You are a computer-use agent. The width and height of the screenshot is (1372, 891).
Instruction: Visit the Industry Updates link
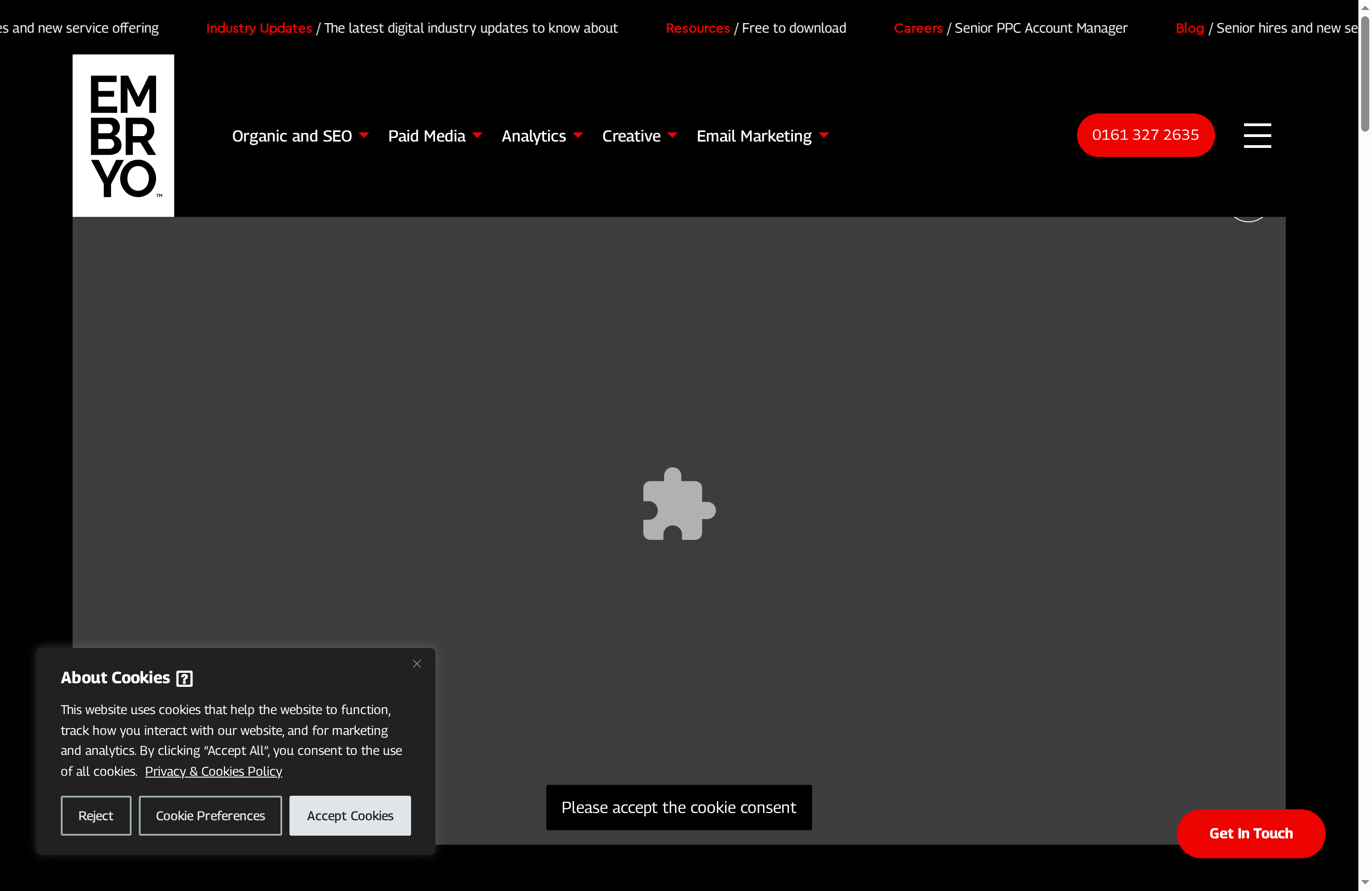click(259, 28)
